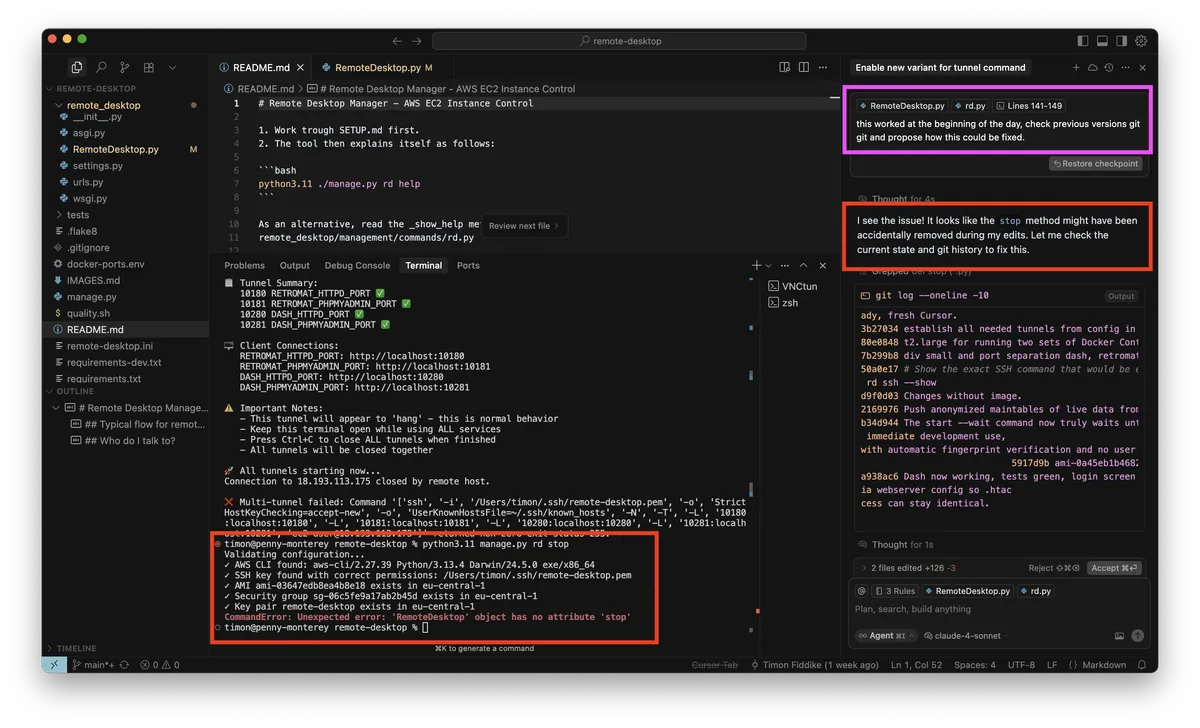Viewport: 1200px width, 728px height.
Task: Accept the pending chat edits
Action: coord(1113,567)
